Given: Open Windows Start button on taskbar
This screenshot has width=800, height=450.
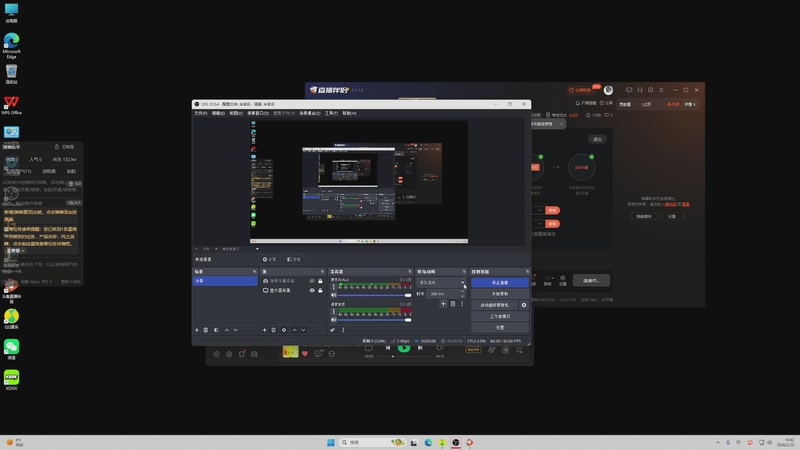Looking at the screenshot, I should [x=331, y=442].
